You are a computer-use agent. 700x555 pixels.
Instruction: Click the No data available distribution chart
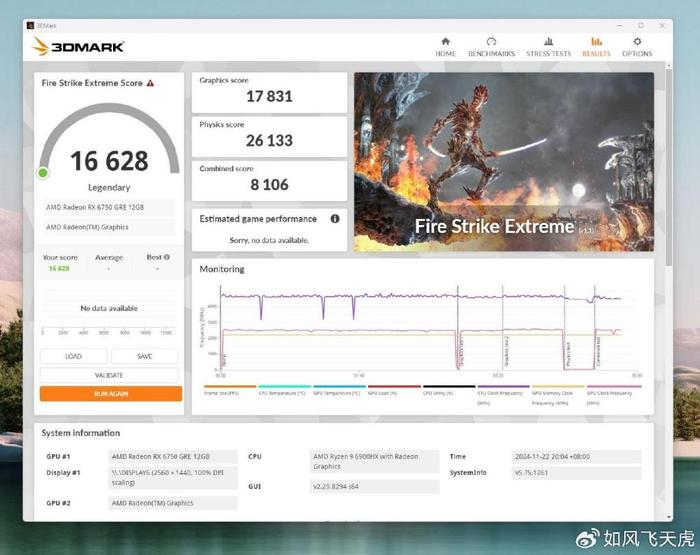[x=109, y=310]
